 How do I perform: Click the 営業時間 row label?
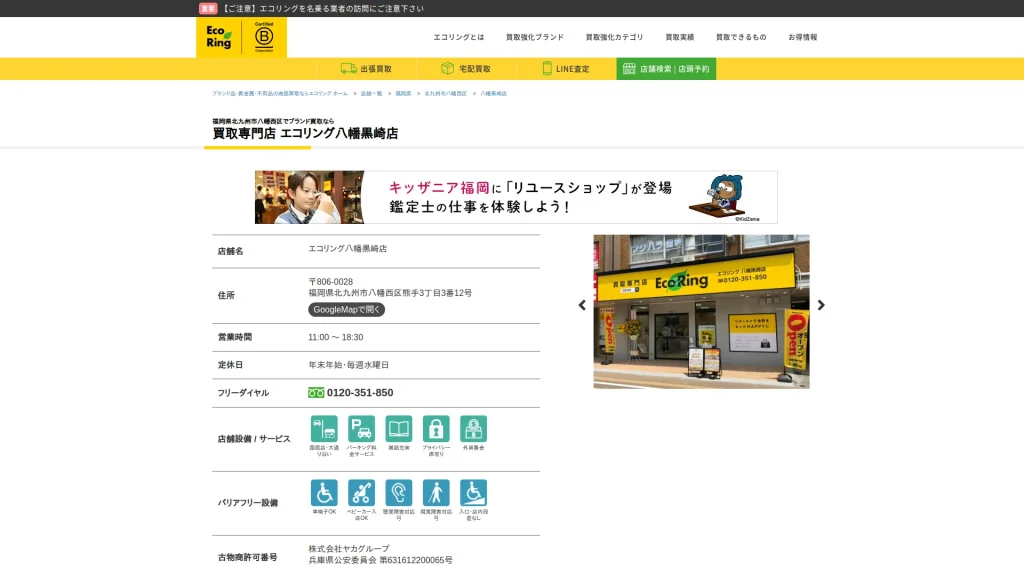pos(234,337)
